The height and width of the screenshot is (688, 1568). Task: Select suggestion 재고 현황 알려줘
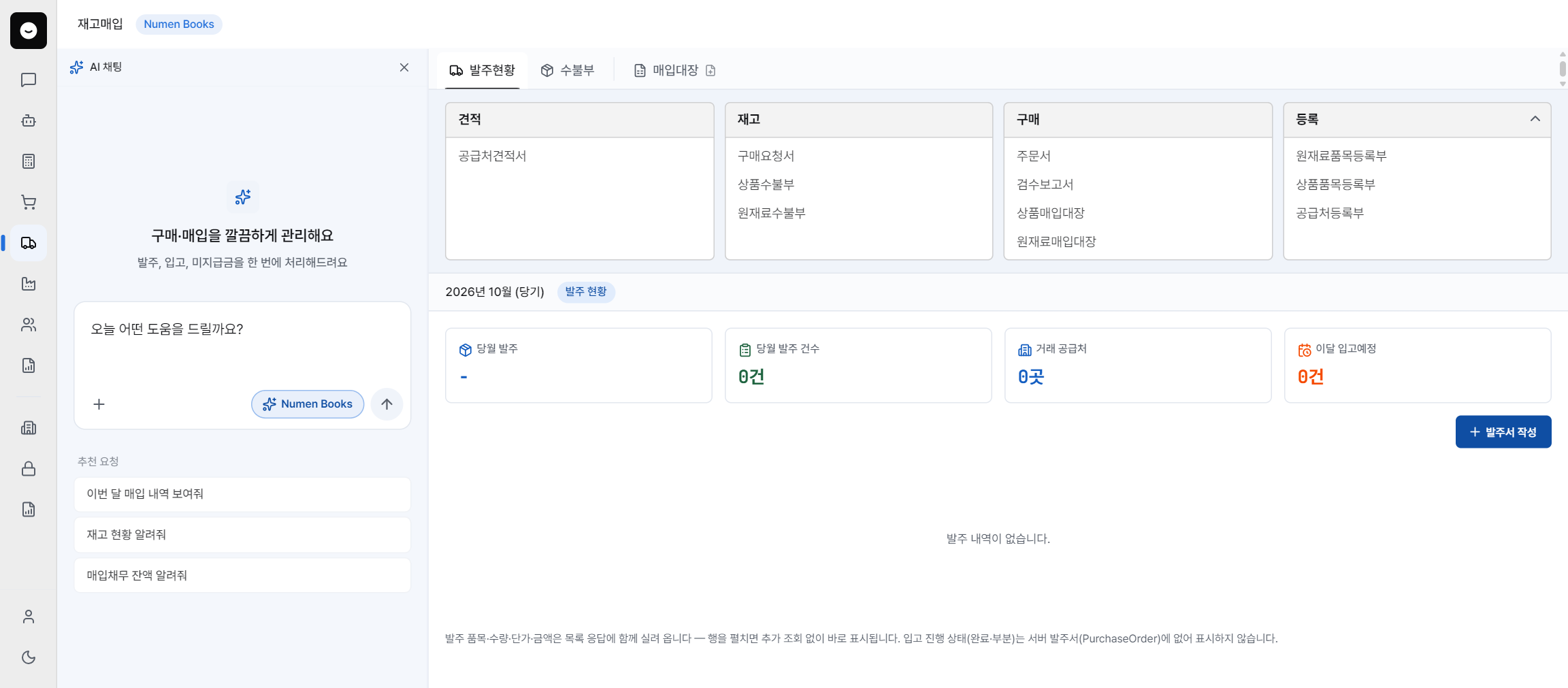tap(242, 535)
